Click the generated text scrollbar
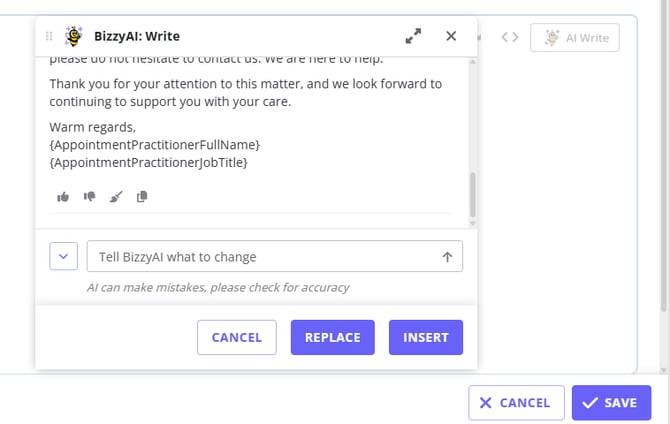This screenshot has height=424, width=670. 472,195
